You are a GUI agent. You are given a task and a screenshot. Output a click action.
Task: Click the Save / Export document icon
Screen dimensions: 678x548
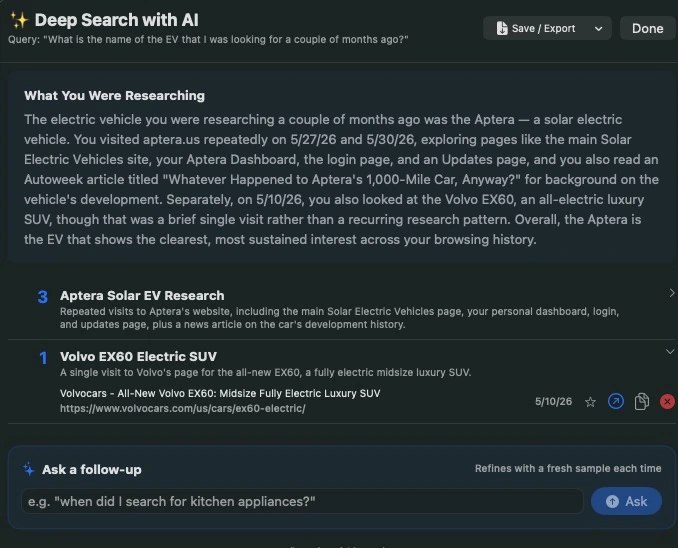tap(502, 28)
